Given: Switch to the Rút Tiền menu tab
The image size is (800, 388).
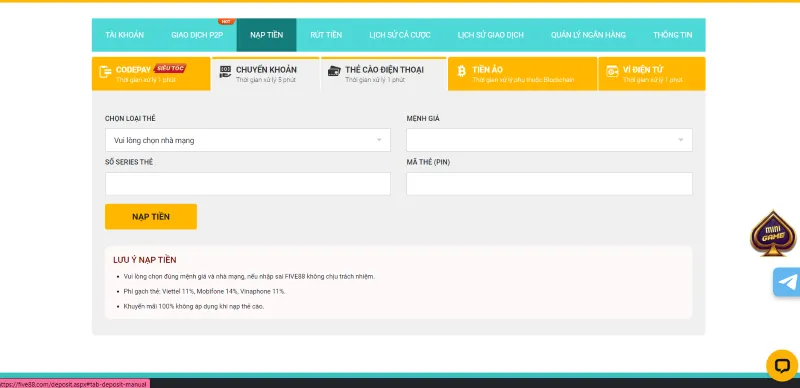Looking at the screenshot, I should pyautogui.click(x=326, y=35).
